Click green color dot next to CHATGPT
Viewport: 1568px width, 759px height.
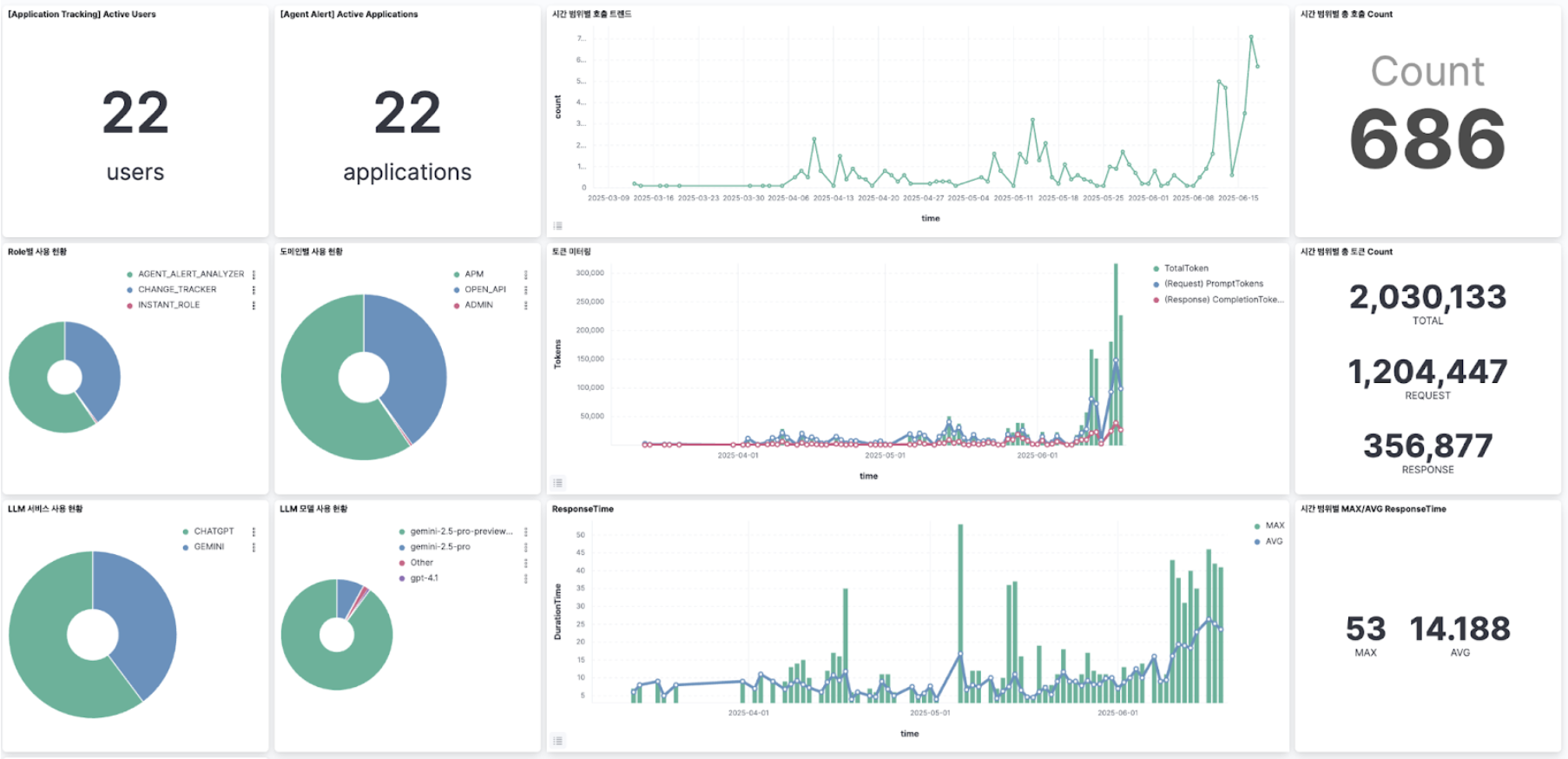[186, 531]
